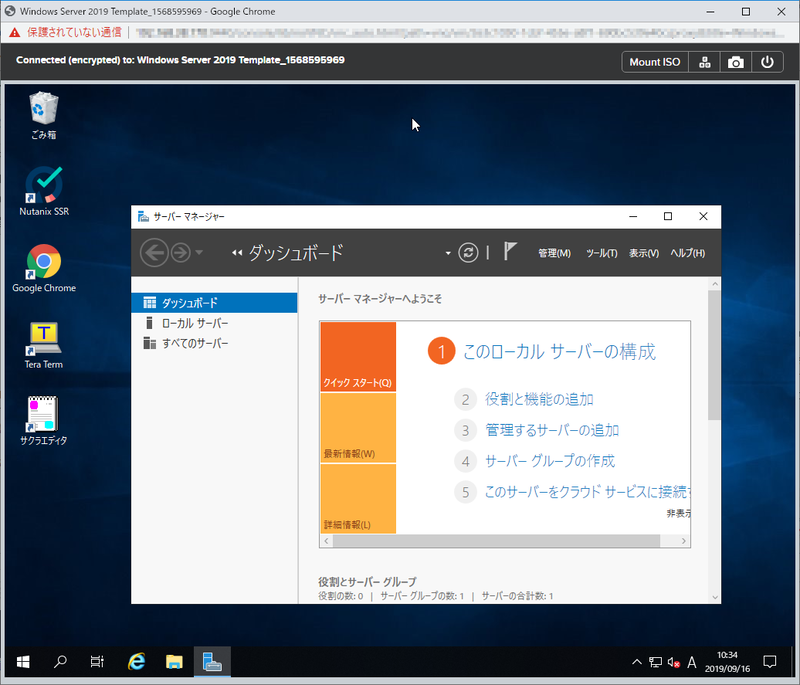Select the 詳細情報(L) tile
The width and height of the screenshot is (800, 685).
(x=358, y=499)
